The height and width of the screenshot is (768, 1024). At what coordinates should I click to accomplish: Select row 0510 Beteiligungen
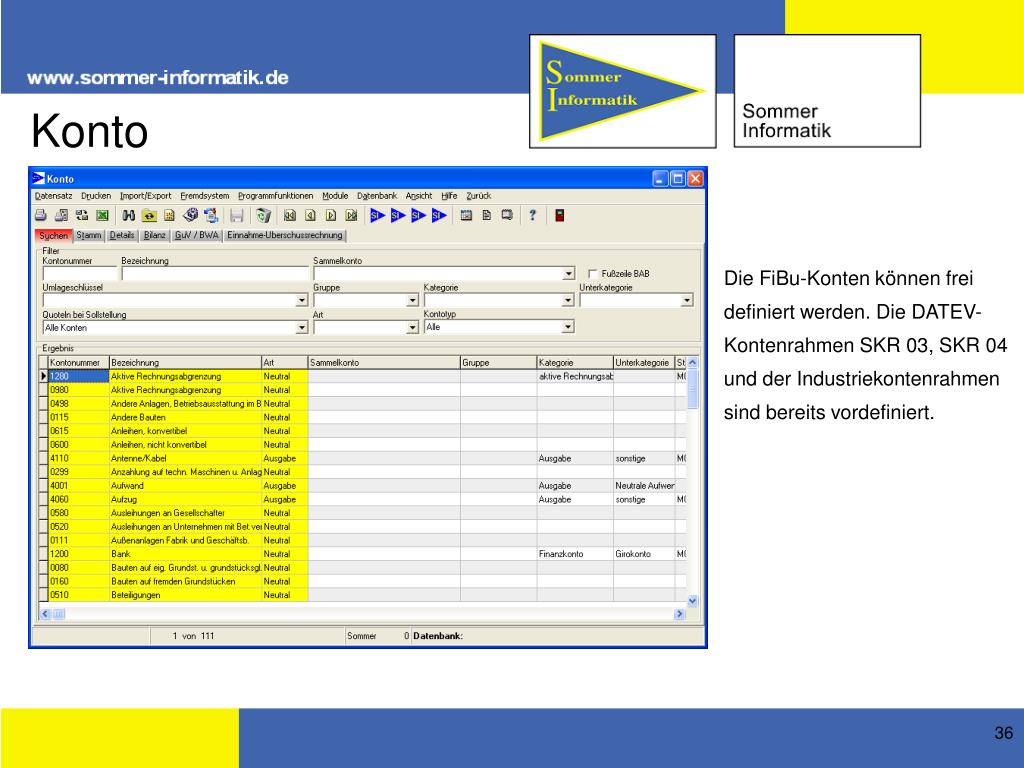[x=362, y=595]
